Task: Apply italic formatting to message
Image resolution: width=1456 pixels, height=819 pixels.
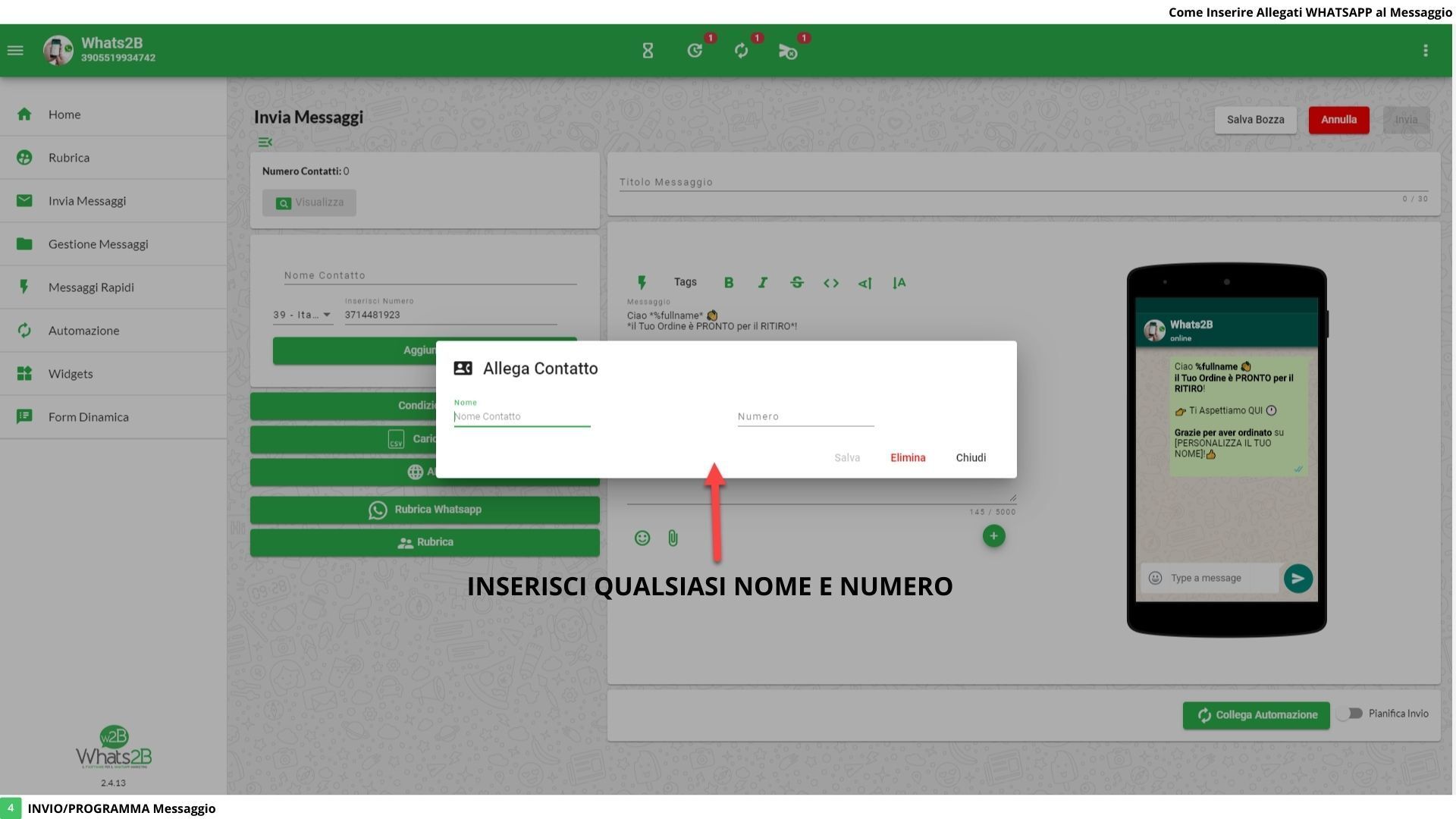Action: click(x=763, y=283)
